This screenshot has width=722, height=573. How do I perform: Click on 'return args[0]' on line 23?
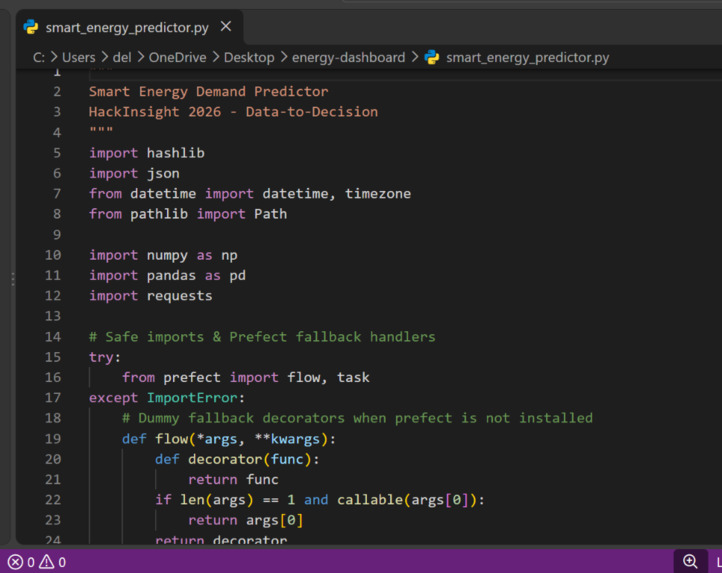[x=246, y=520]
